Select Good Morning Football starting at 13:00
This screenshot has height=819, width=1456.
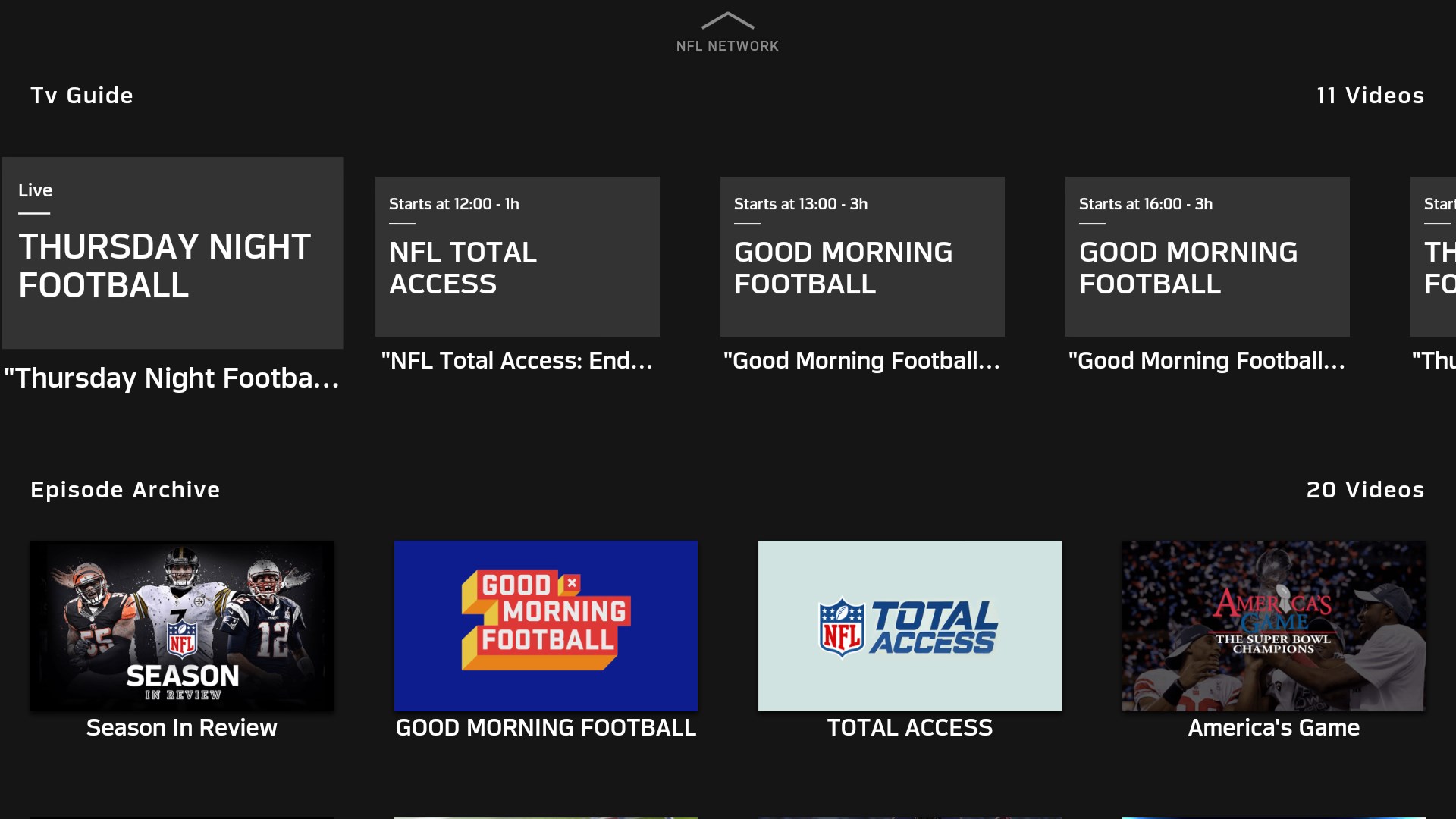(862, 256)
